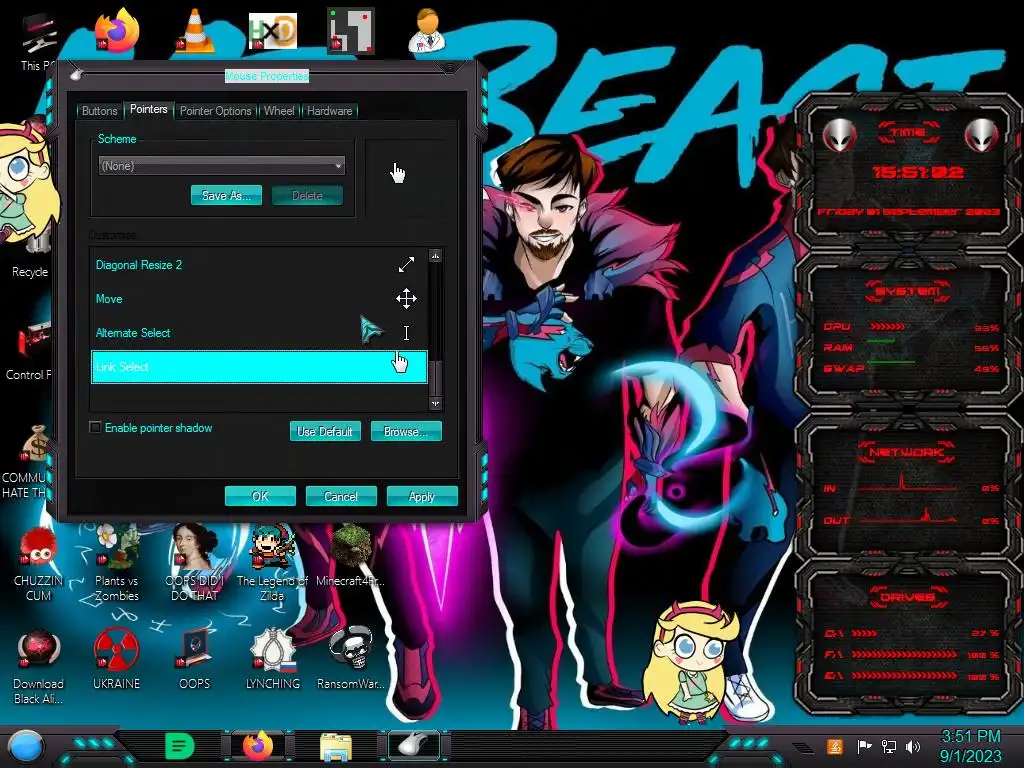This screenshot has height=768, width=1024.
Task: Open the doctor figure desktop icon
Action: 427,30
